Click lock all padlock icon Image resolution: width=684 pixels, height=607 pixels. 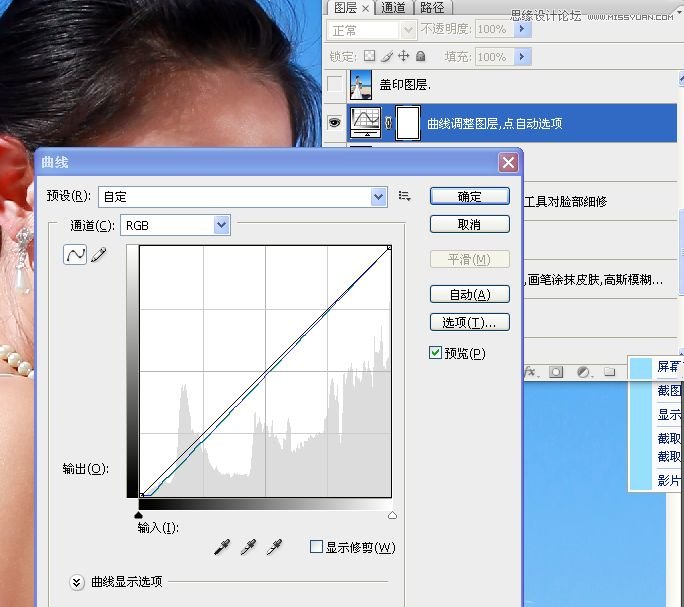pos(420,56)
